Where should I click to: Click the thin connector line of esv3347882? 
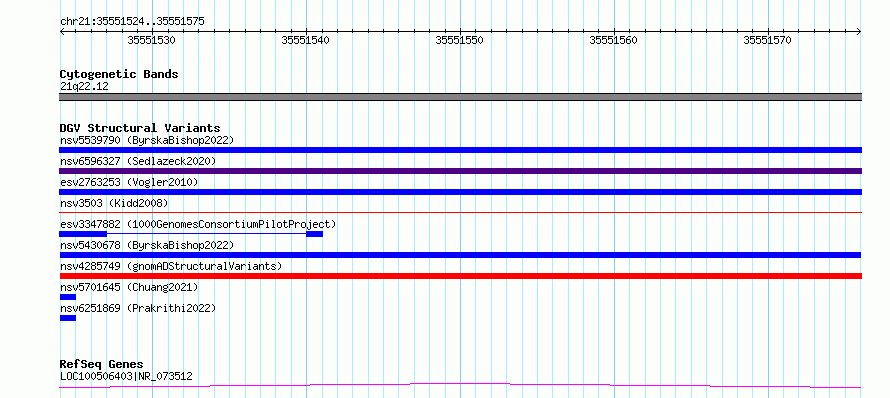pos(207,234)
